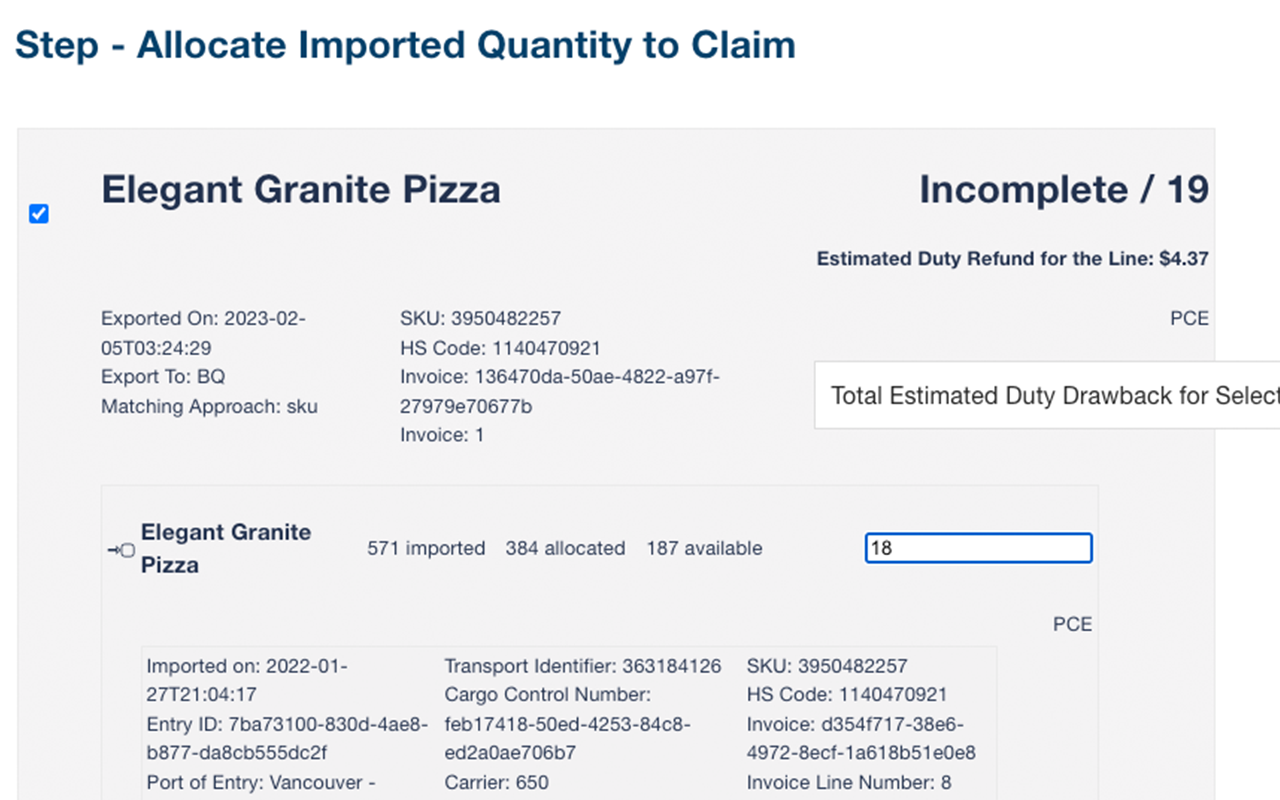Click the large Elegant Granite Pizza title
This screenshot has width=1280, height=800.
(x=301, y=189)
